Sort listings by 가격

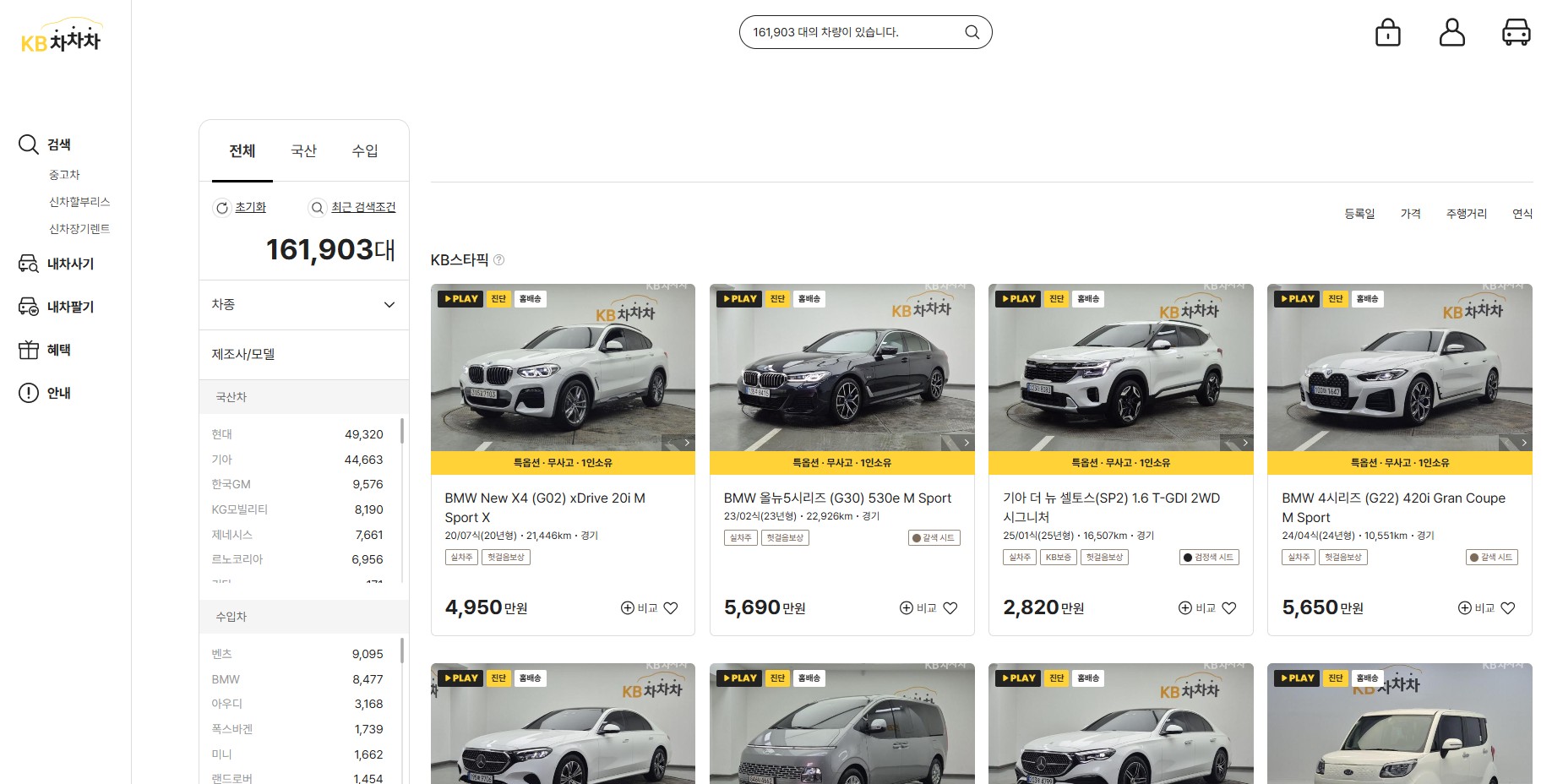[x=1410, y=214]
